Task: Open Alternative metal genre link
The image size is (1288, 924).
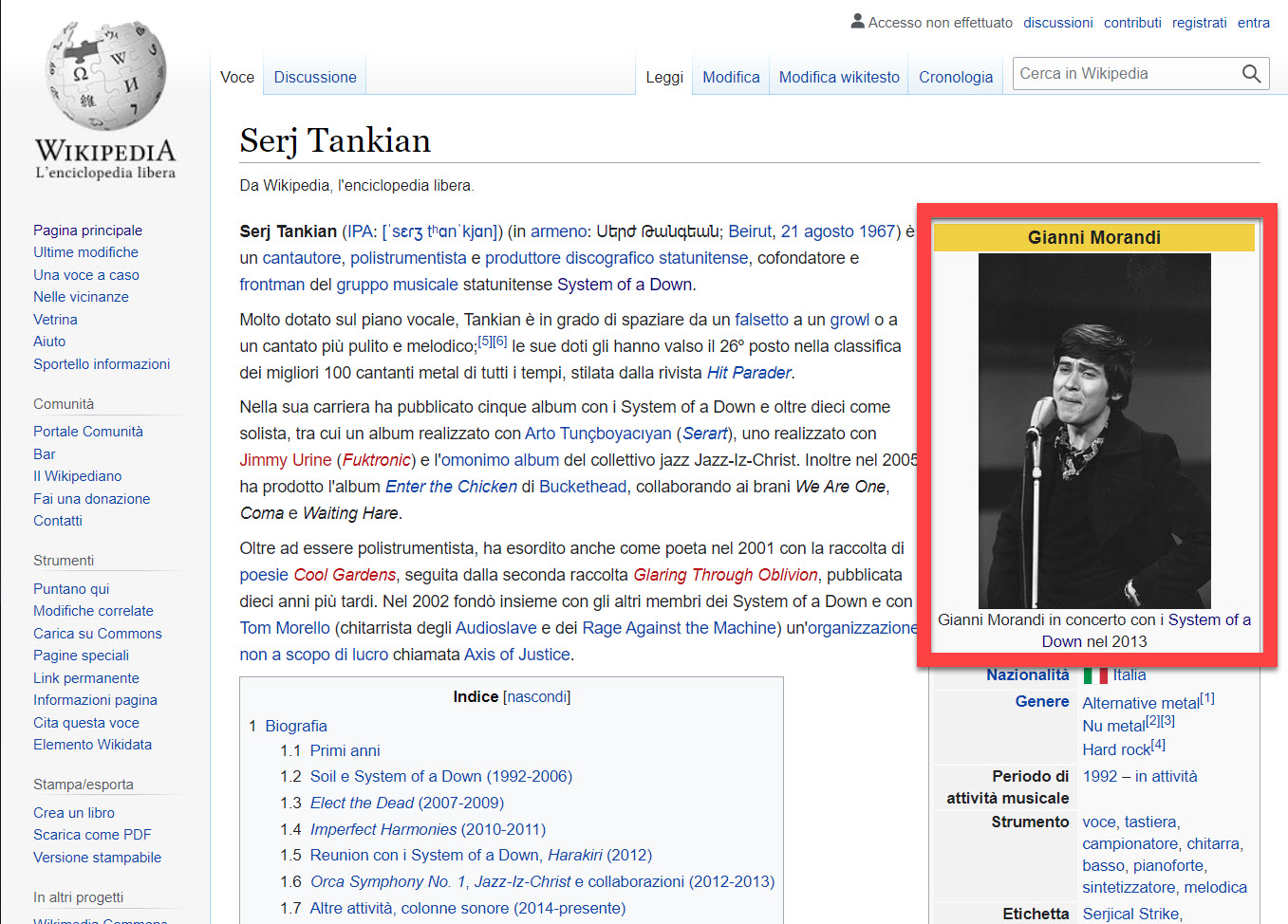Action: [1141, 703]
